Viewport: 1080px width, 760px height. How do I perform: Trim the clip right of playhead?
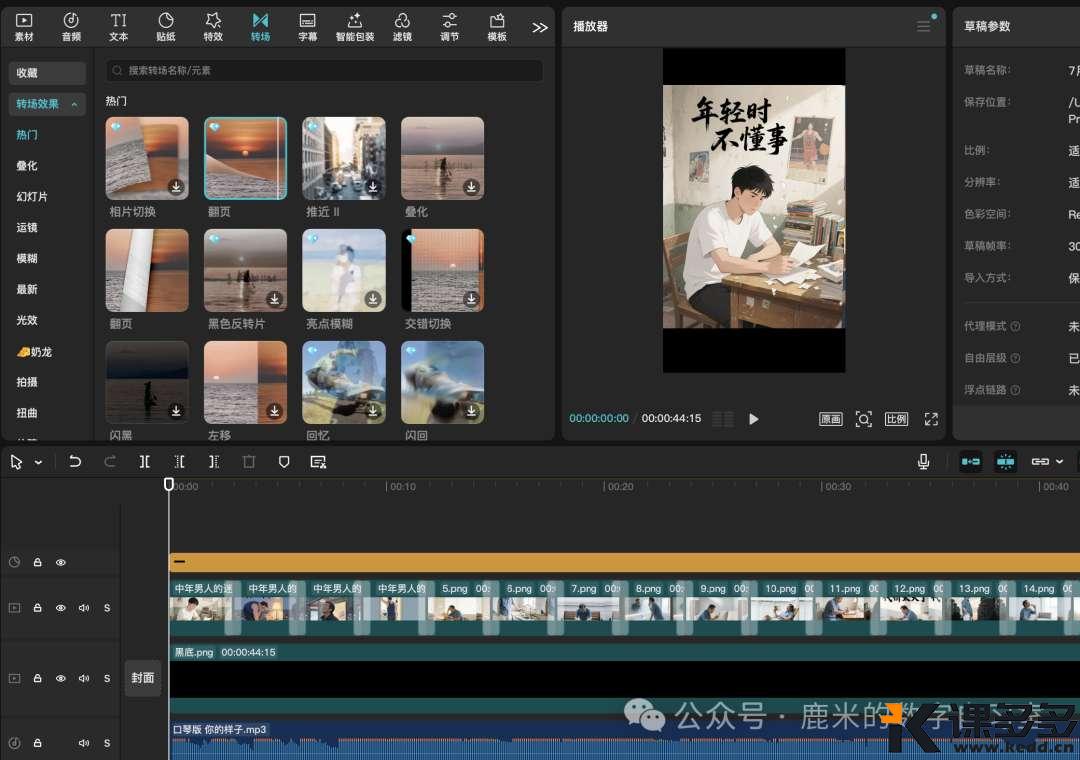click(x=214, y=462)
